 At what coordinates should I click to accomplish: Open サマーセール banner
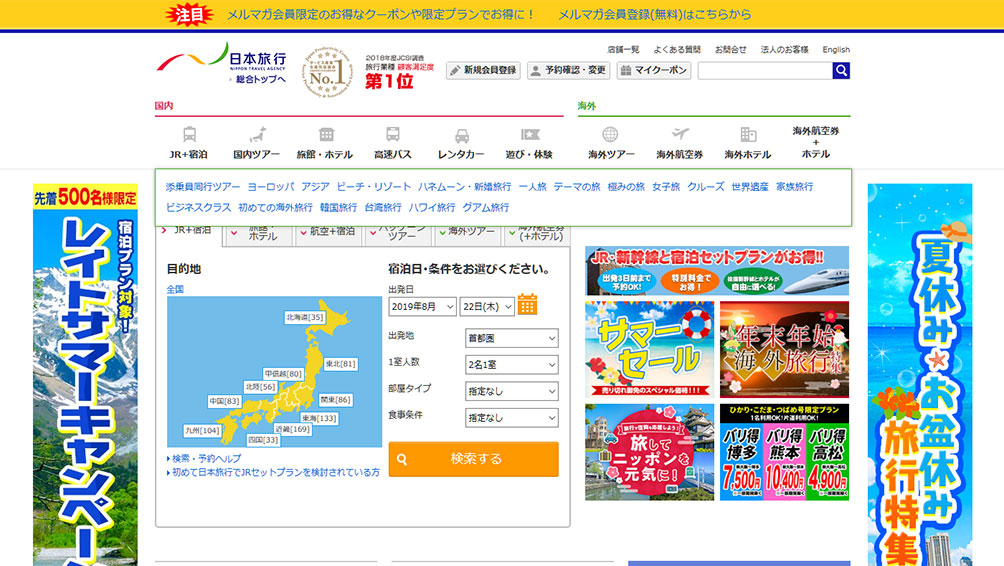[649, 350]
